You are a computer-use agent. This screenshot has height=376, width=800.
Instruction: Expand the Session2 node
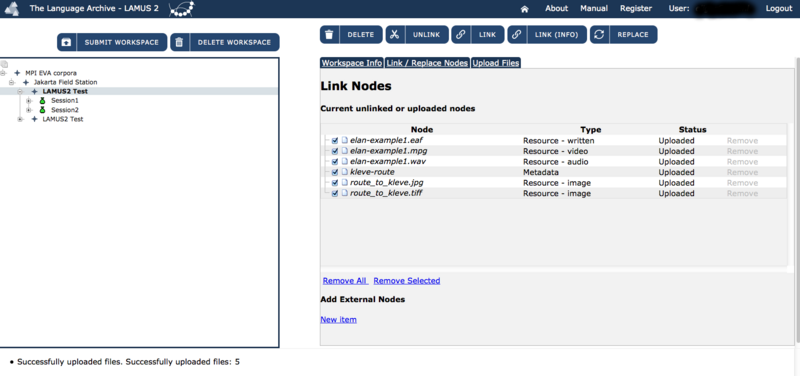click(x=29, y=110)
